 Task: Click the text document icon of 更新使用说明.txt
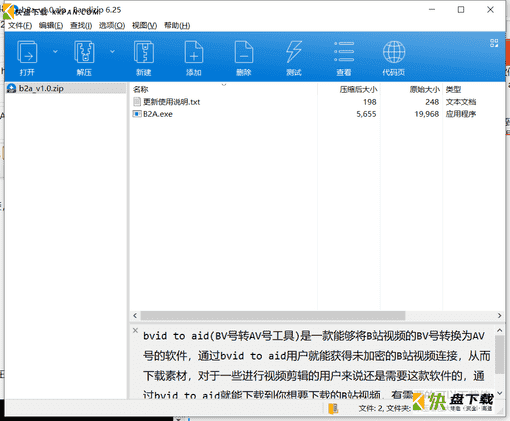(137, 102)
